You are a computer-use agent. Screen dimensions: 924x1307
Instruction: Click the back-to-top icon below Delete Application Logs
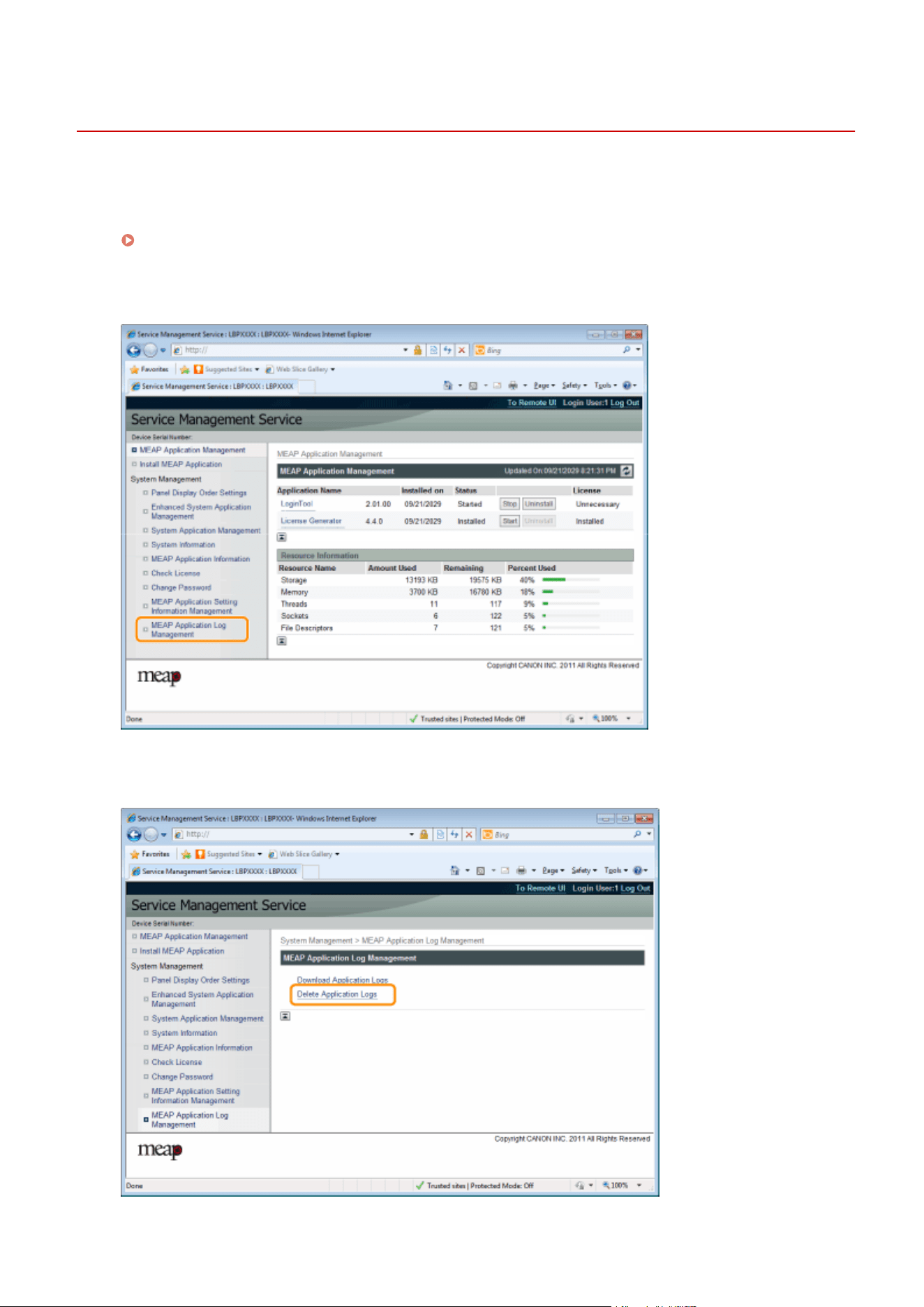click(285, 1016)
